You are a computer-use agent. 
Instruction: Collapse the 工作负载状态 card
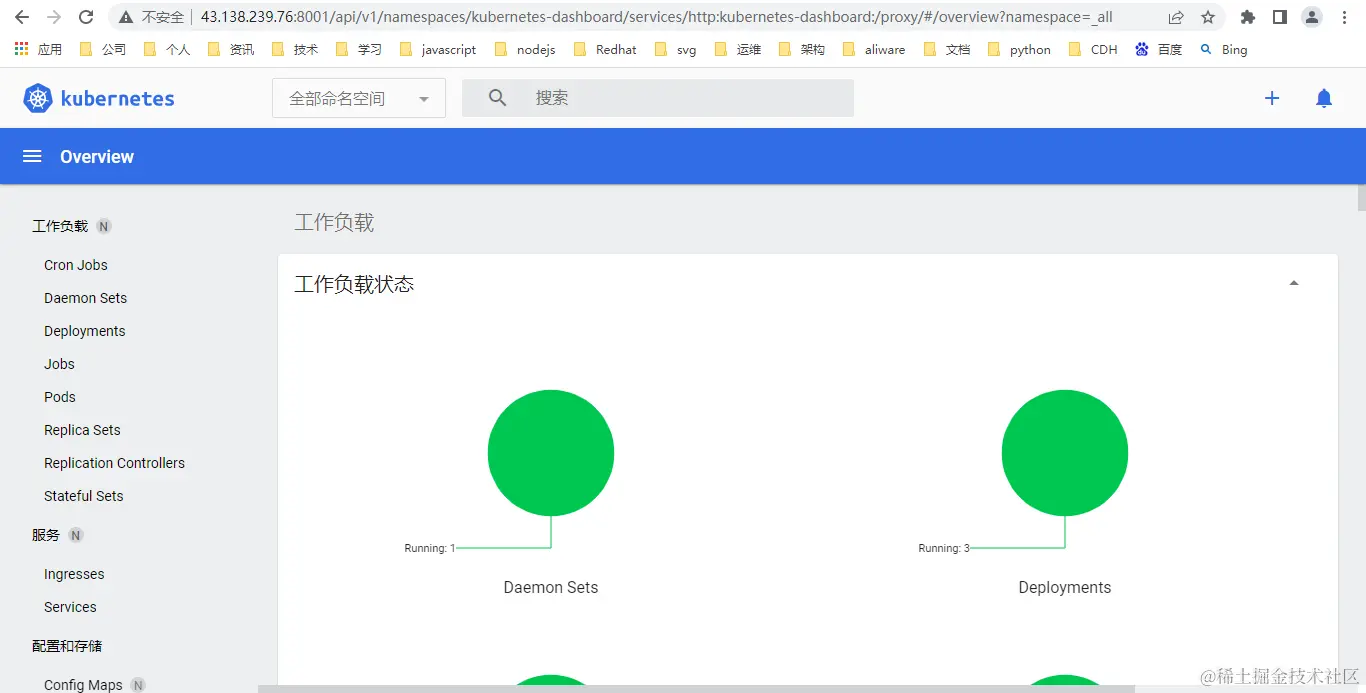point(1294,284)
